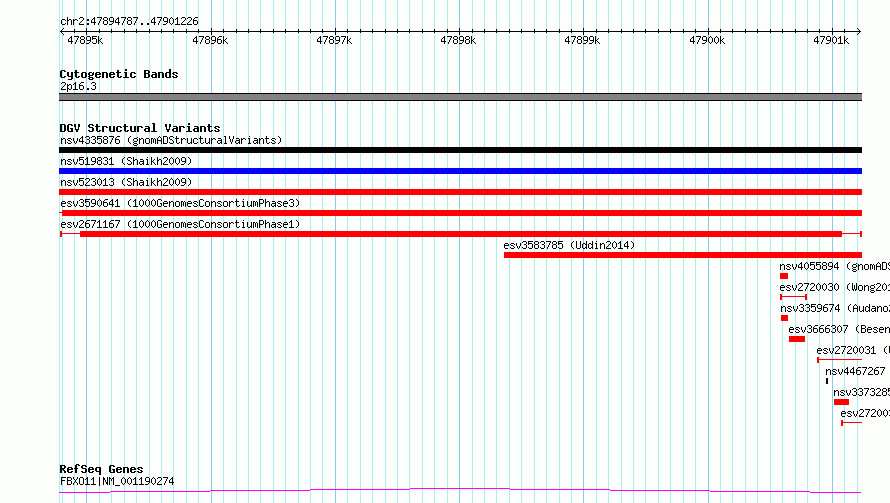Click the thin esv2720031 variant line

pos(839,360)
